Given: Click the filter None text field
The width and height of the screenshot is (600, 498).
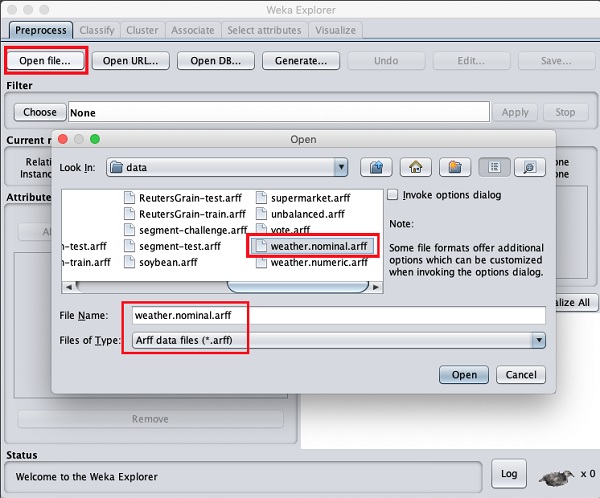Looking at the screenshot, I should [x=279, y=112].
